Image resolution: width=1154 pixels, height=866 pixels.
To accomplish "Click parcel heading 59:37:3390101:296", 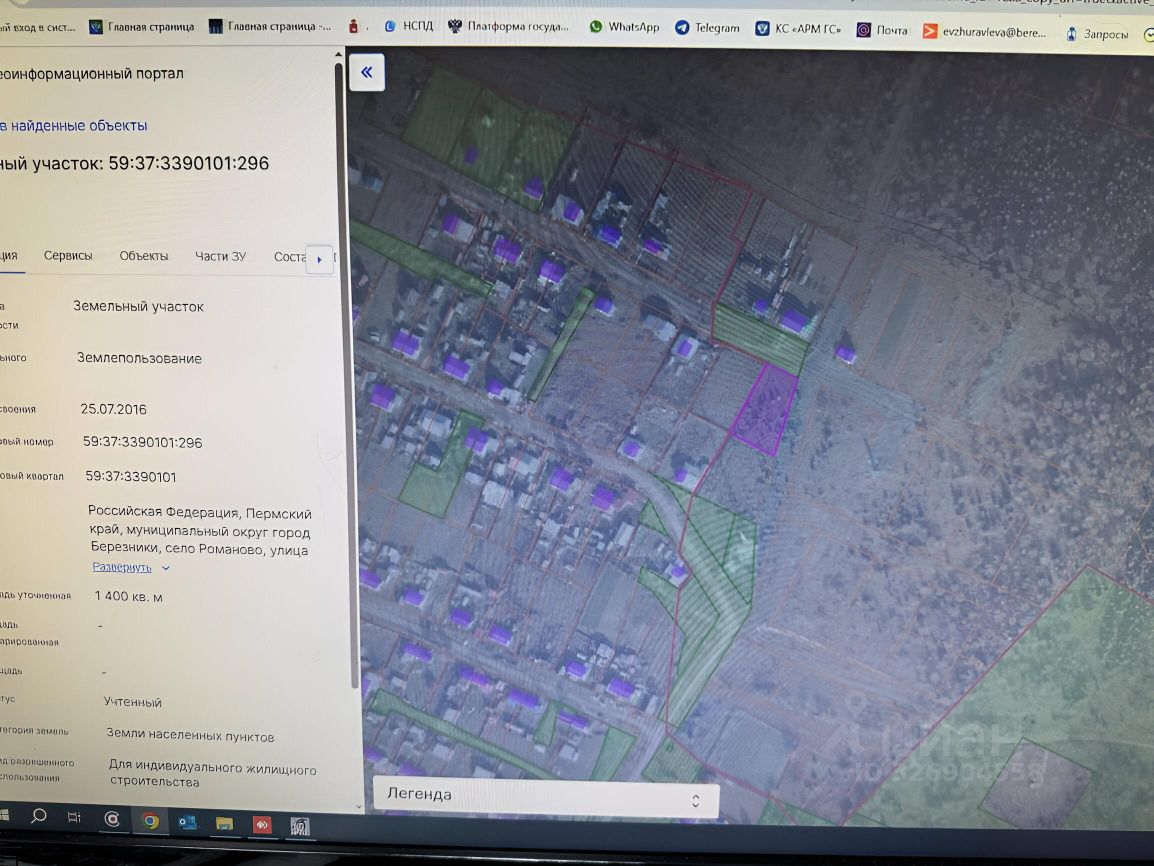I will pos(188,163).
